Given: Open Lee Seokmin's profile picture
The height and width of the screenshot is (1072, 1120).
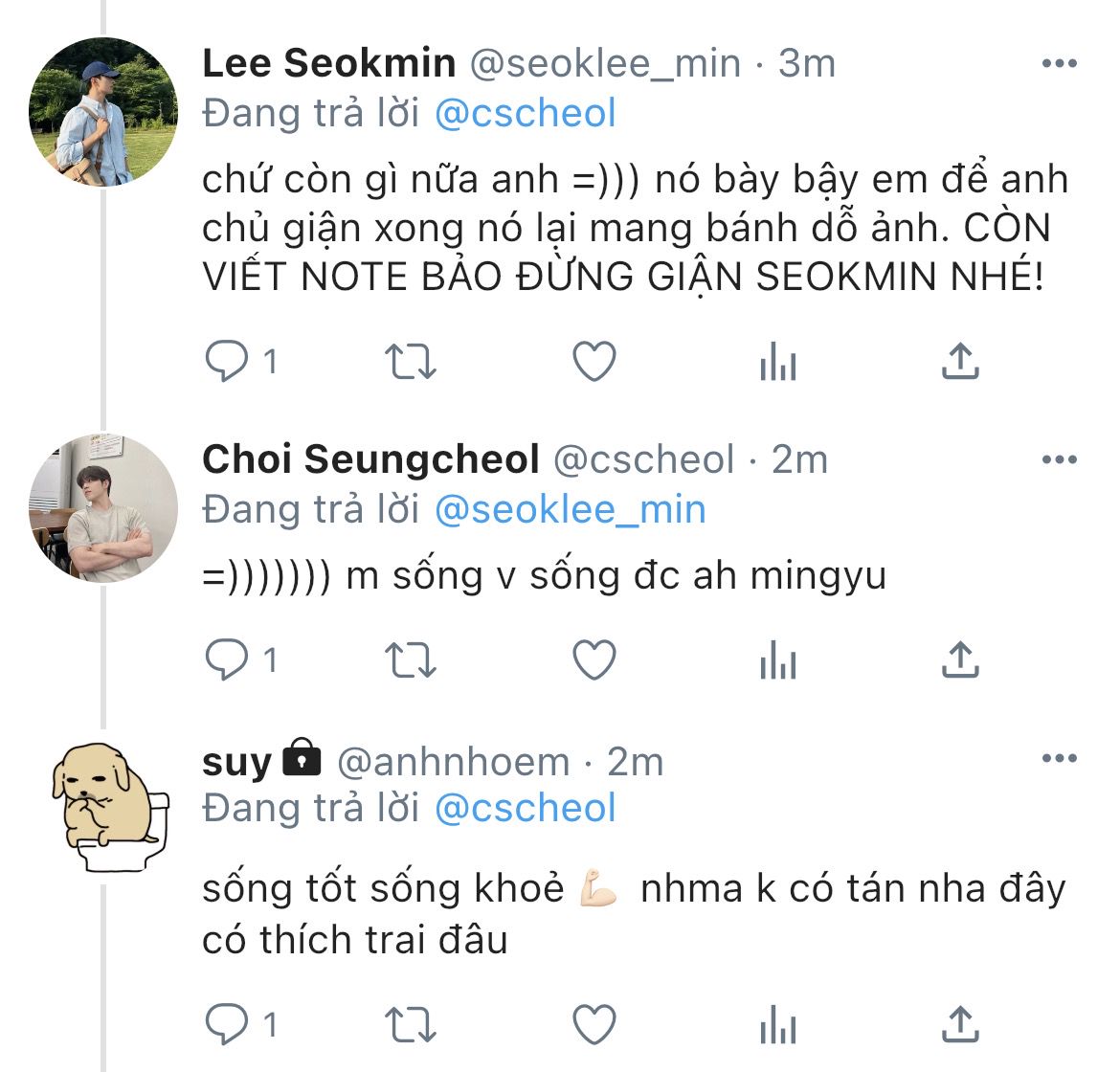Looking at the screenshot, I should pos(103,112).
